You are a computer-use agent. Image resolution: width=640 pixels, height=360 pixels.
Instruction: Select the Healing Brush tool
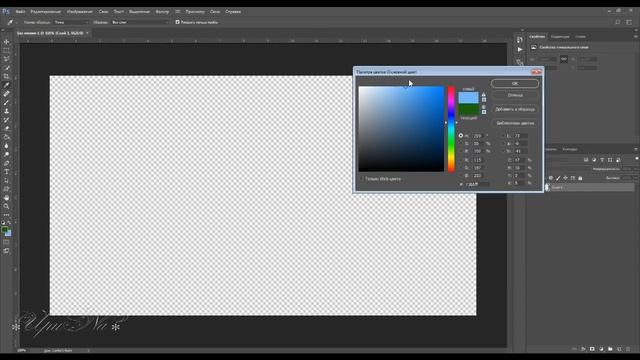7,93
